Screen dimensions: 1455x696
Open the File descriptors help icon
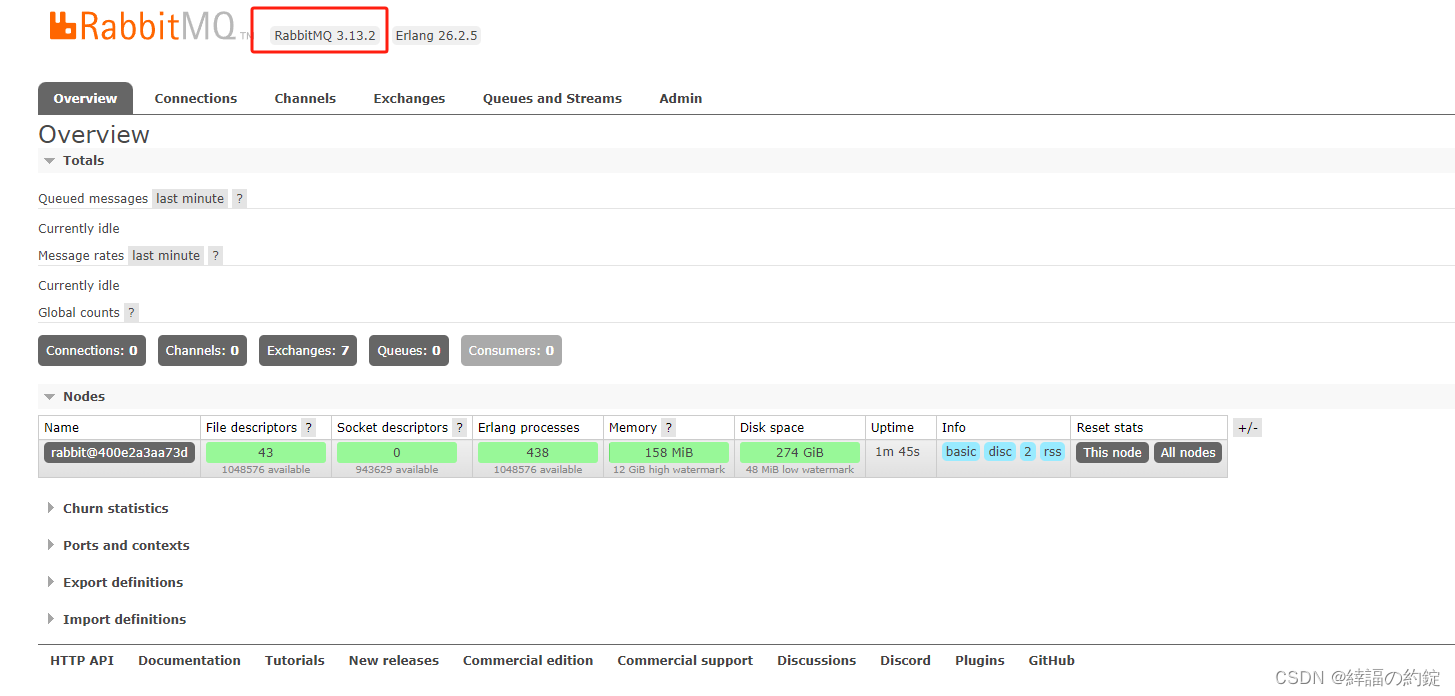click(309, 428)
